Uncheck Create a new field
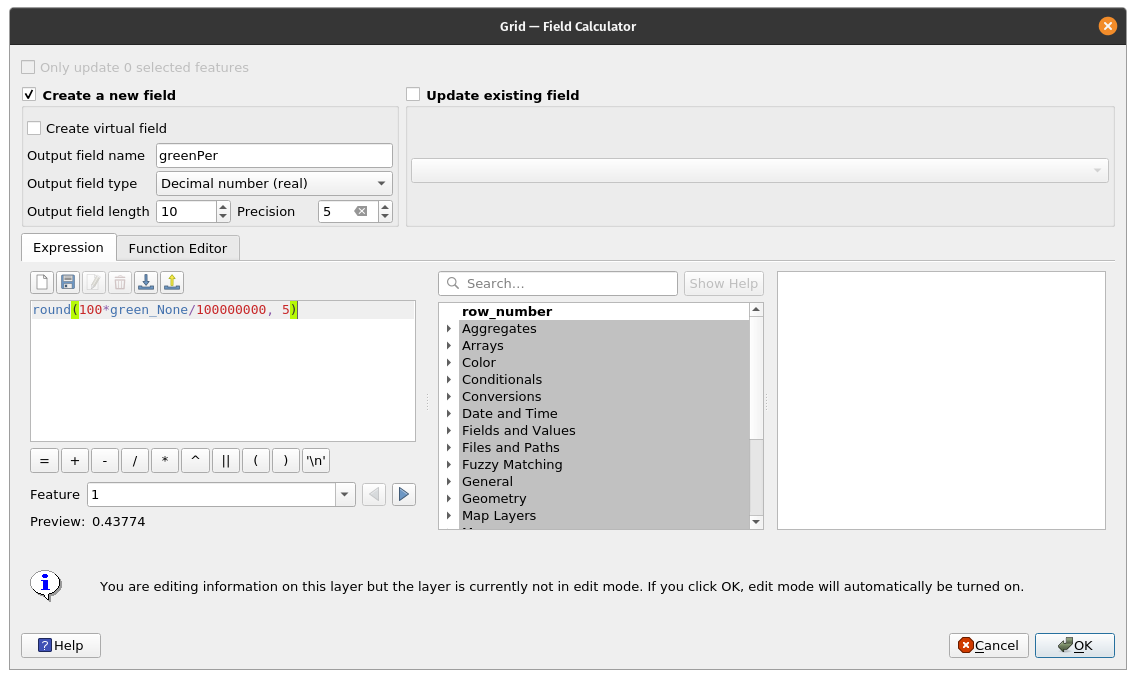This screenshot has width=1136, height=679. click(29, 95)
